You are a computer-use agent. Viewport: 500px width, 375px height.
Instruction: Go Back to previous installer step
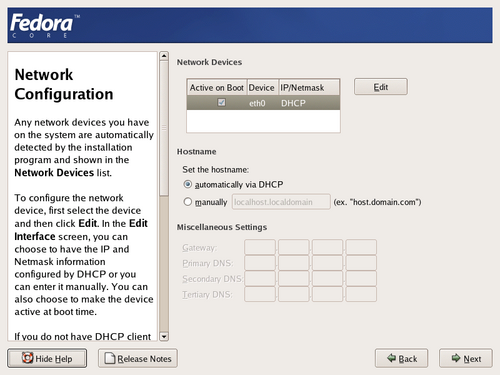pyautogui.click(x=401, y=358)
